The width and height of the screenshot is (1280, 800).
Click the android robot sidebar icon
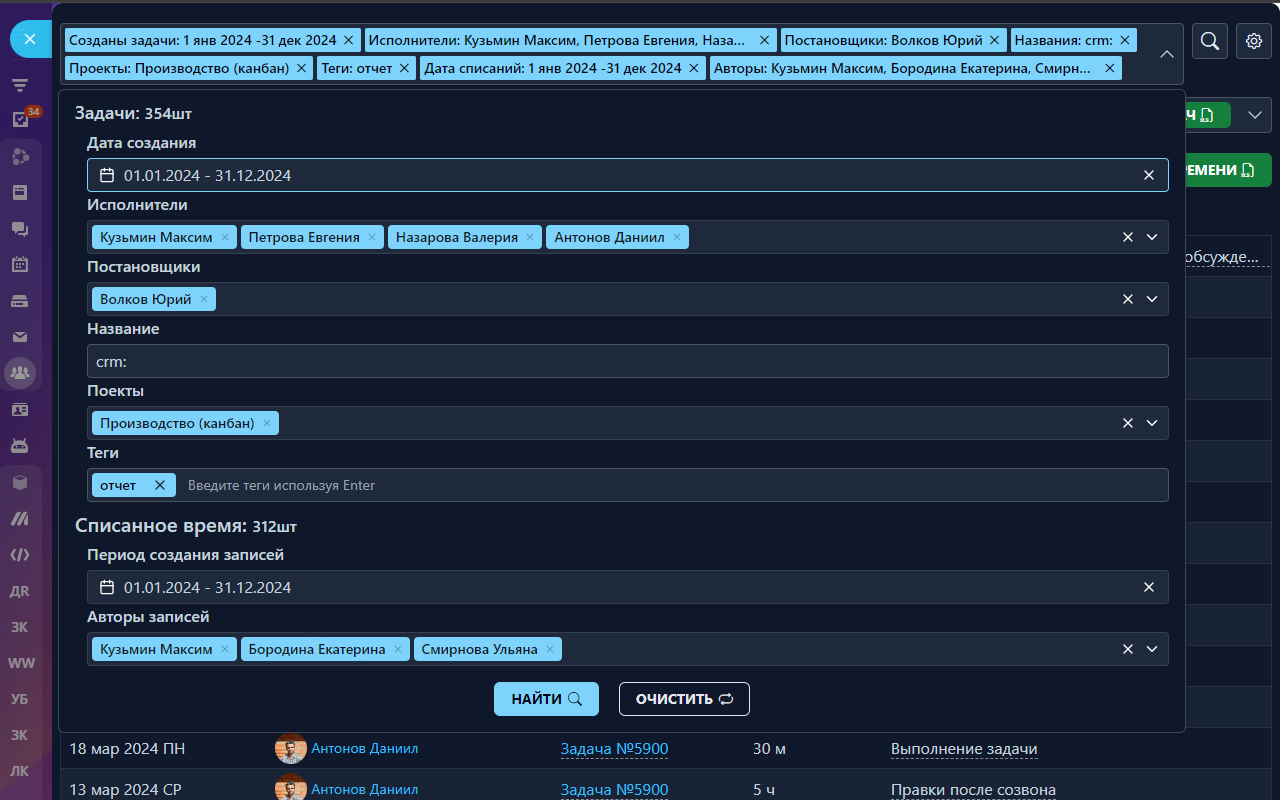point(20,445)
